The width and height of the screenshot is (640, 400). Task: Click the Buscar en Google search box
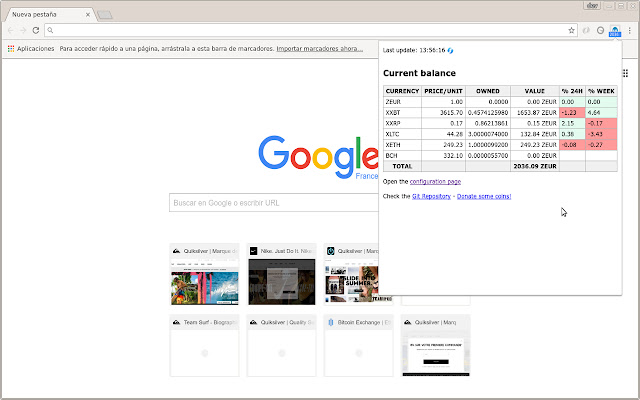click(274, 203)
